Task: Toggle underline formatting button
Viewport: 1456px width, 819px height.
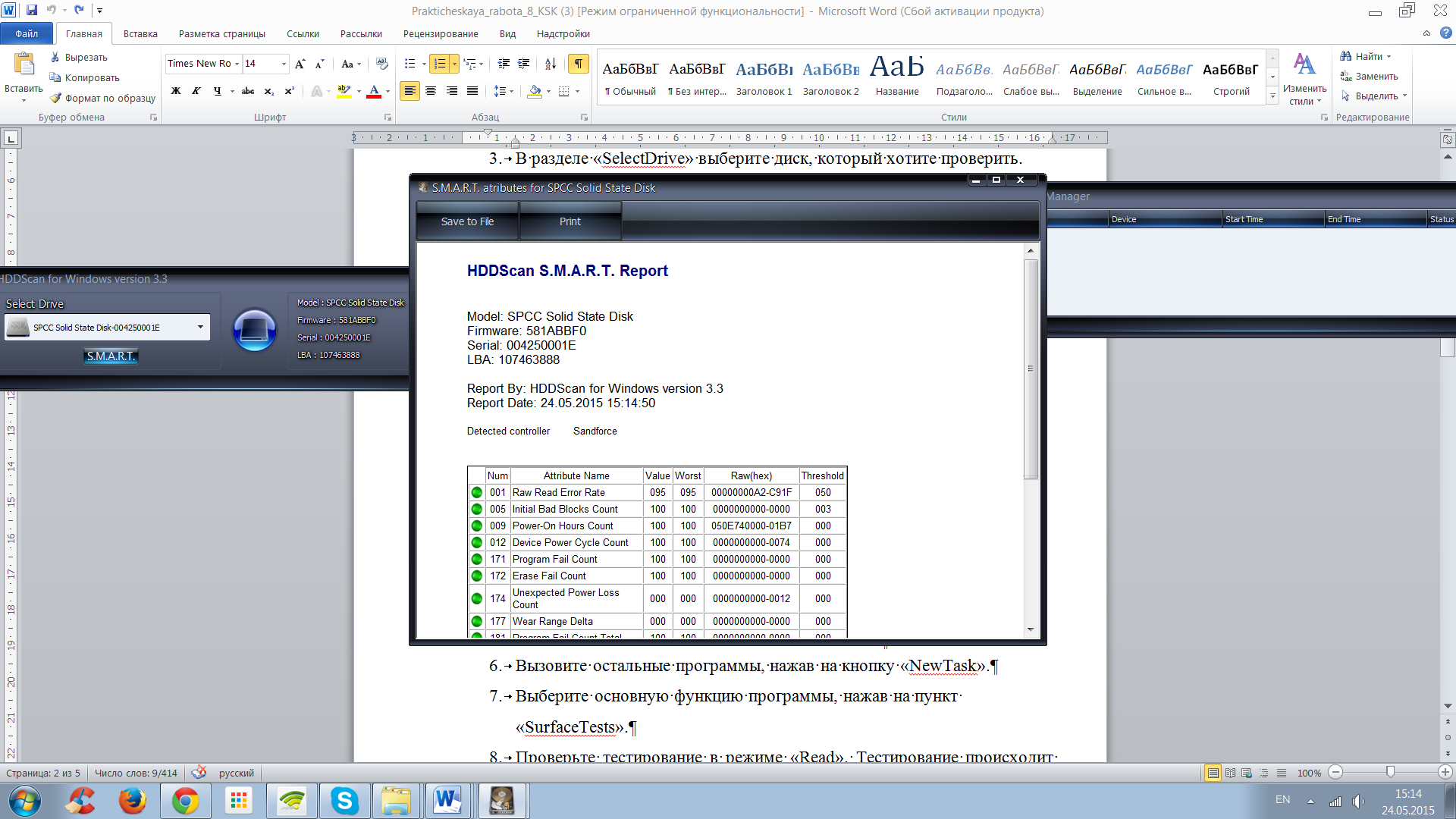Action: [x=218, y=91]
